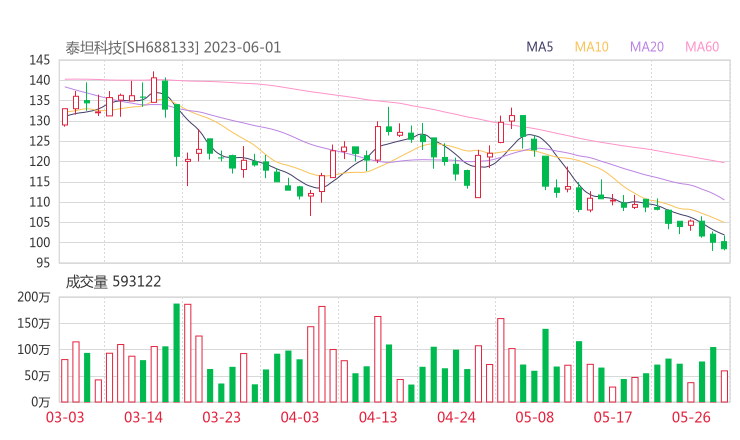Click the tallest green volume bar in mid-March
740x440 pixels.
tap(177, 353)
